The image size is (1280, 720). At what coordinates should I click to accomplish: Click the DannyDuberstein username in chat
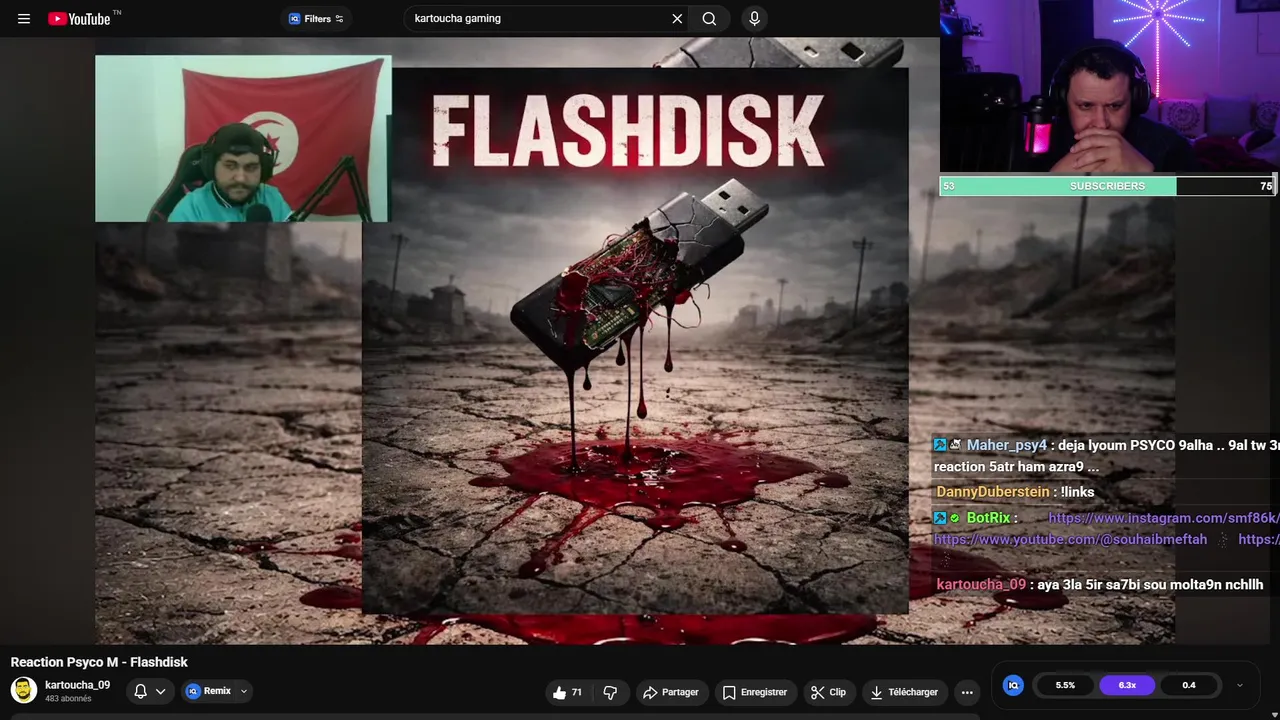click(x=993, y=492)
